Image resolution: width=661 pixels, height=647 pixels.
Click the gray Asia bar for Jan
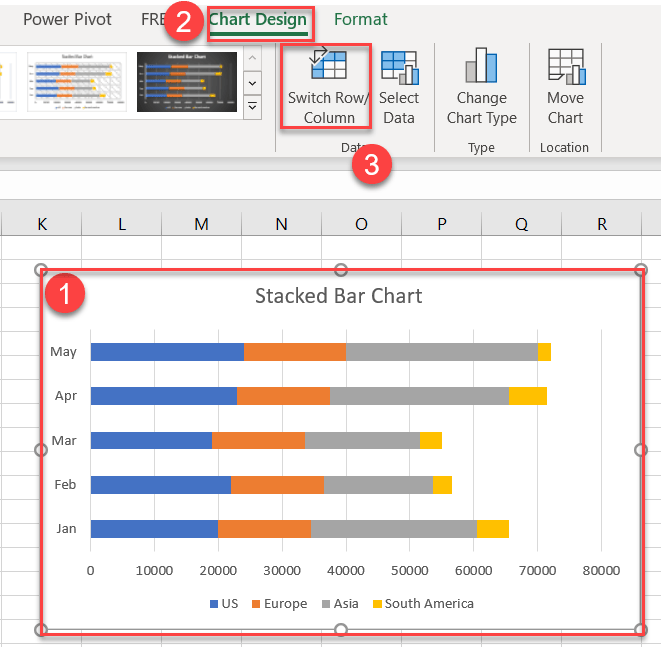pyautogui.click(x=393, y=529)
